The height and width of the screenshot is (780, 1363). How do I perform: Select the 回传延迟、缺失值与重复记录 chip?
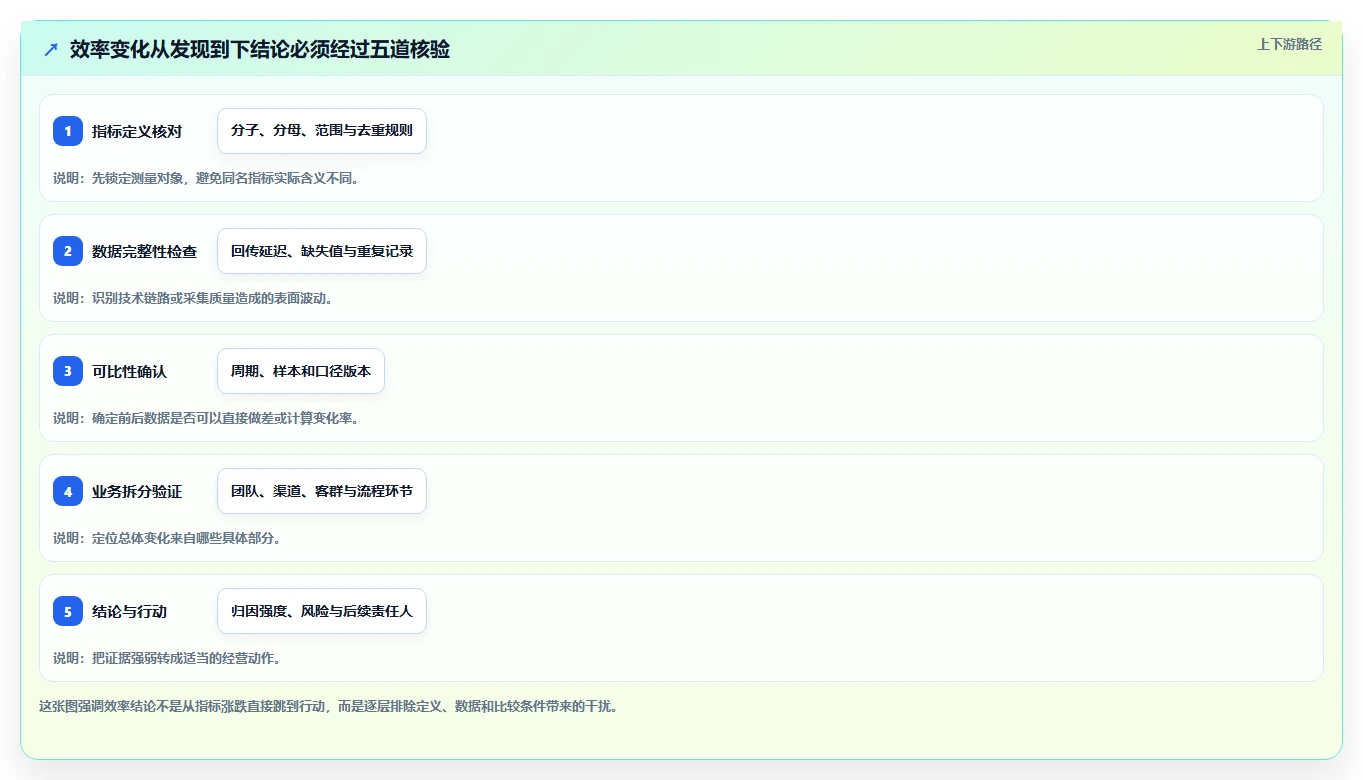tap(322, 251)
